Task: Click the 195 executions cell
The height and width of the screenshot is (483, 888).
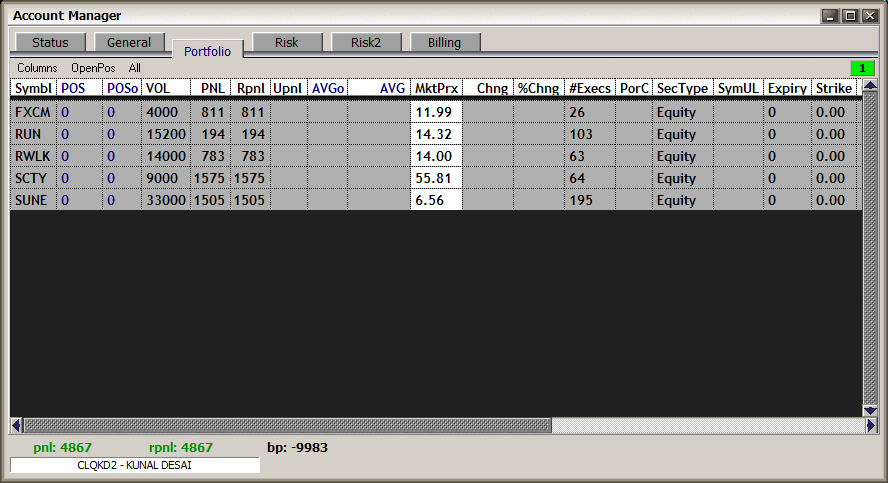Action: pos(590,200)
